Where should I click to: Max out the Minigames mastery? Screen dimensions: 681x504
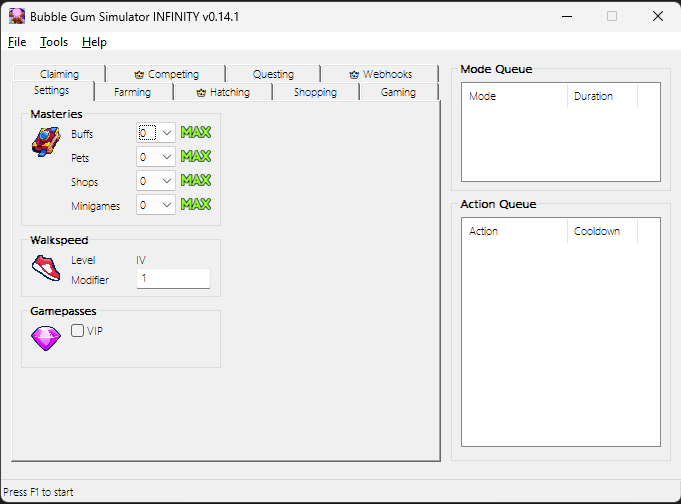point(196,204)
